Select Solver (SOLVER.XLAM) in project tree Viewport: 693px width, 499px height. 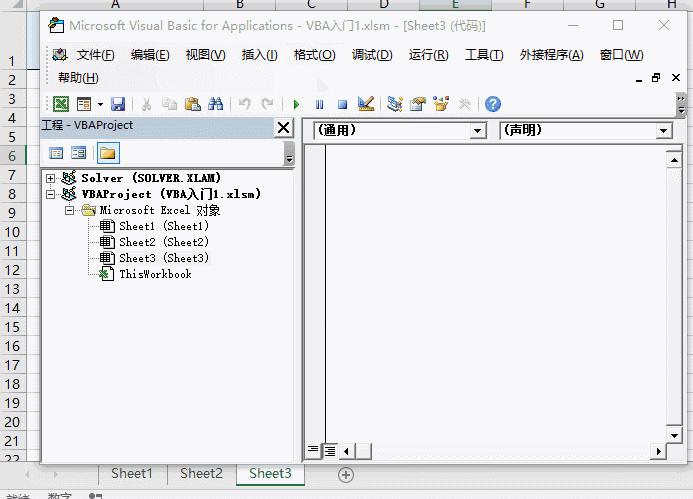pyautogui.click(x=151, y=178)
